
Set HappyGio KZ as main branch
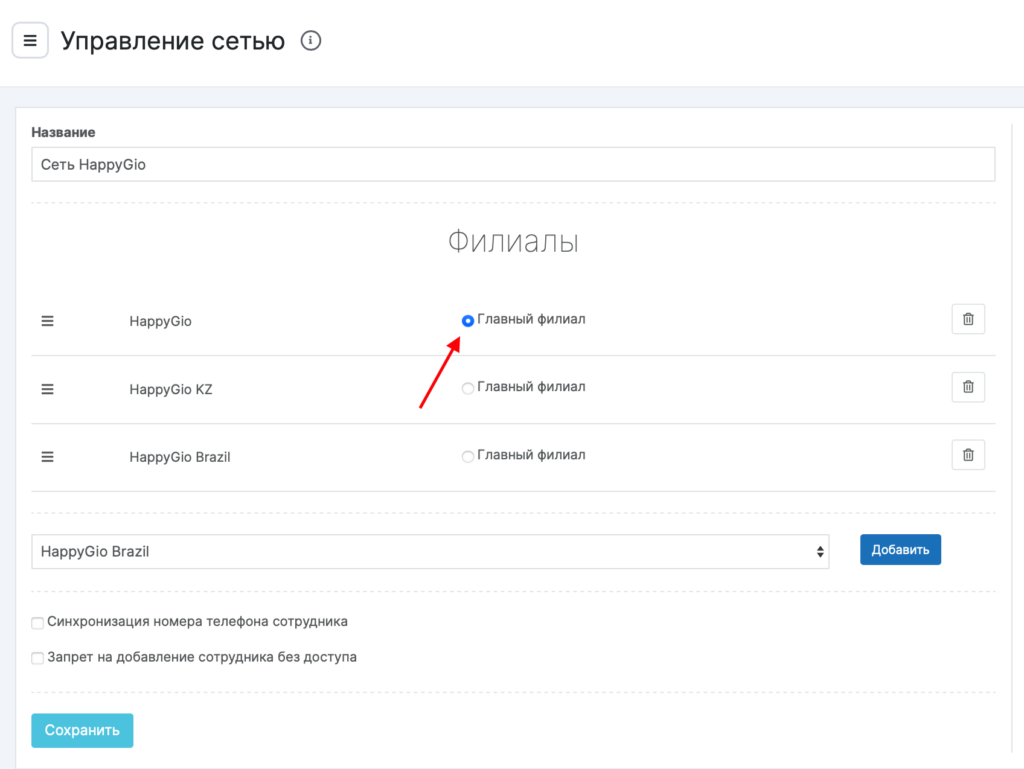point(468,388)
